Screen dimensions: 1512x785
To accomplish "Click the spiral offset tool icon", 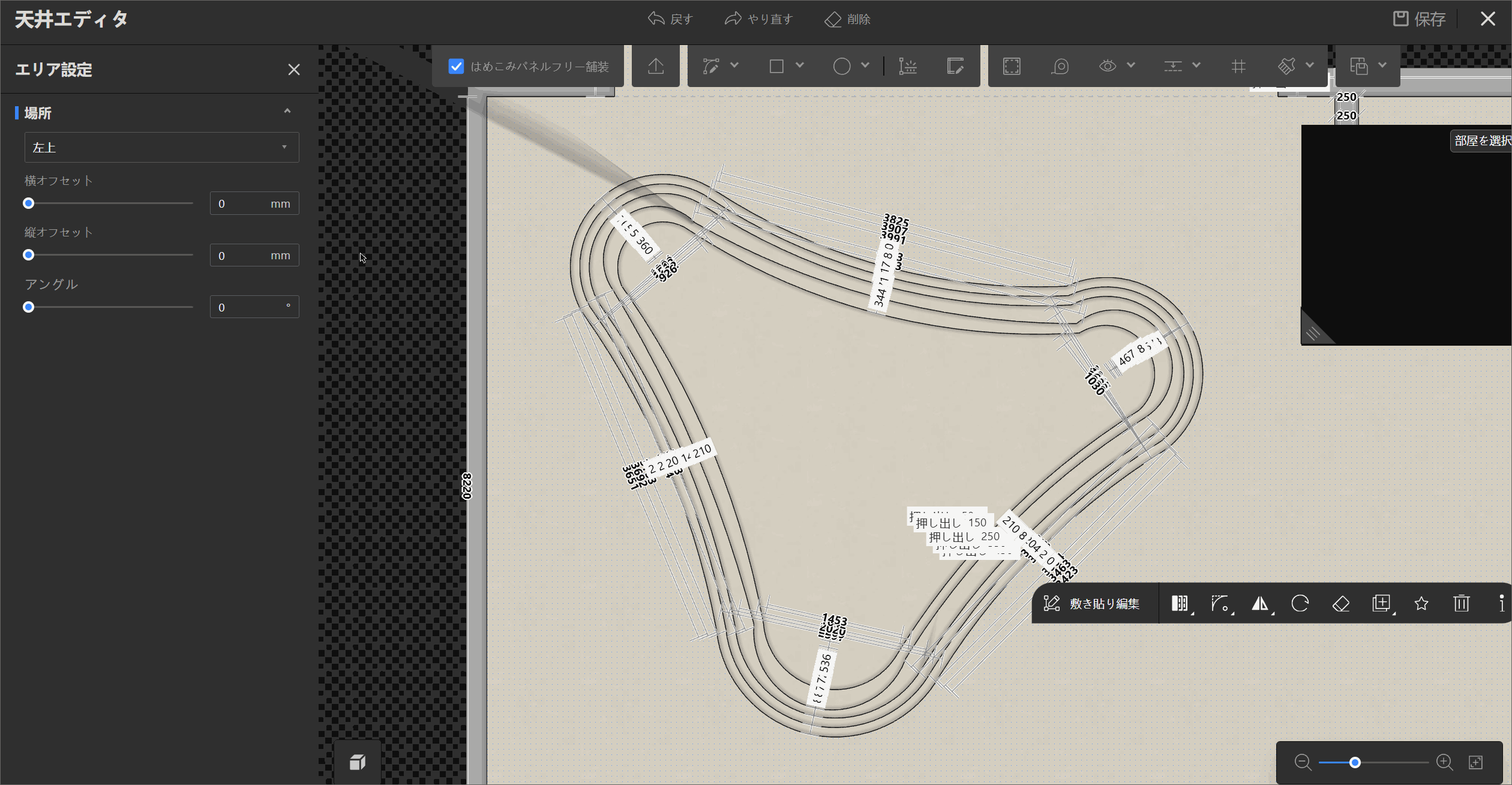I will (x=1060, y=66).
